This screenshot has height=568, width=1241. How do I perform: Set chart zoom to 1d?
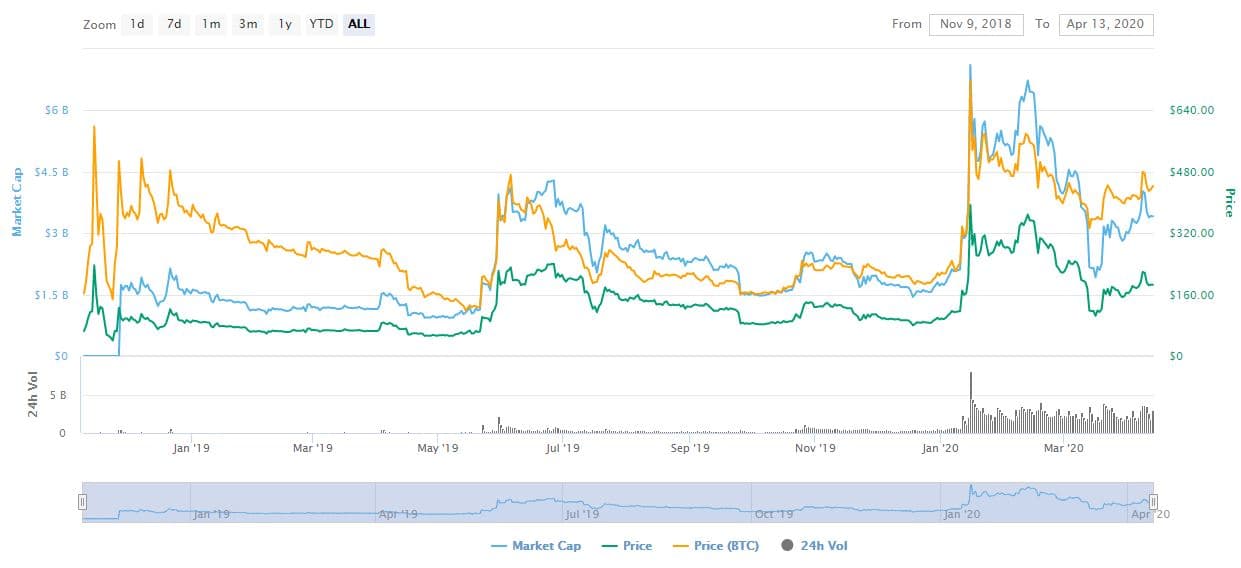pyautogui.click(x=137, y=24)
